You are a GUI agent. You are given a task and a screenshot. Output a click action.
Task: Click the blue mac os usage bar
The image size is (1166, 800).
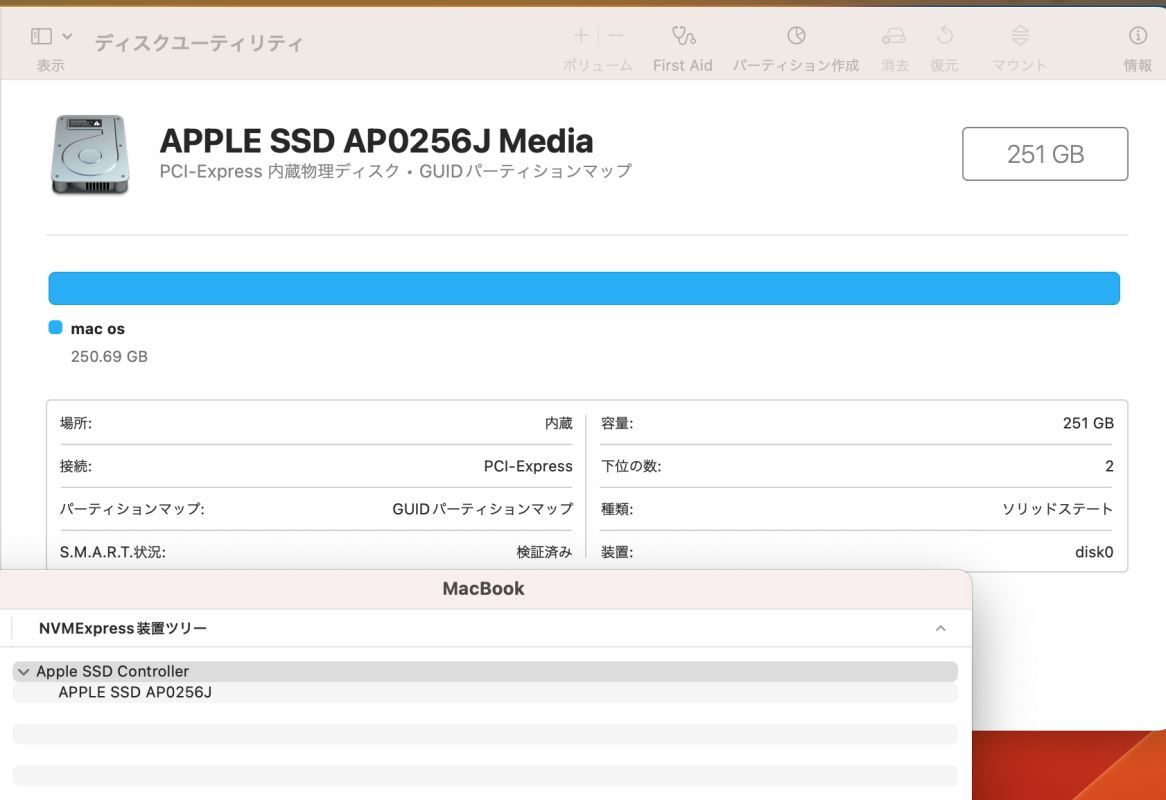pos(583,287)
